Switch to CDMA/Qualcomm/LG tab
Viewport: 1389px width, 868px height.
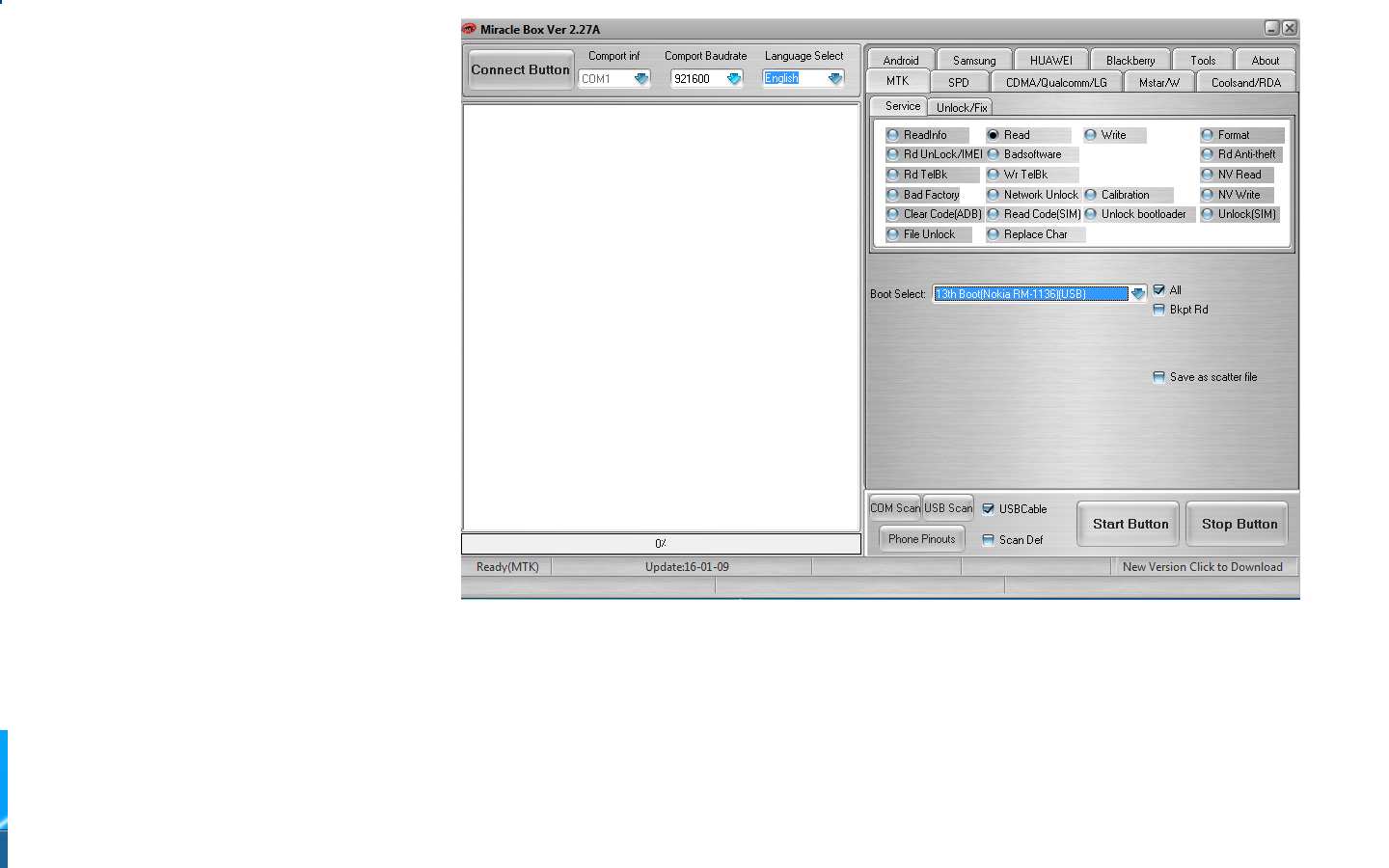1056,83
